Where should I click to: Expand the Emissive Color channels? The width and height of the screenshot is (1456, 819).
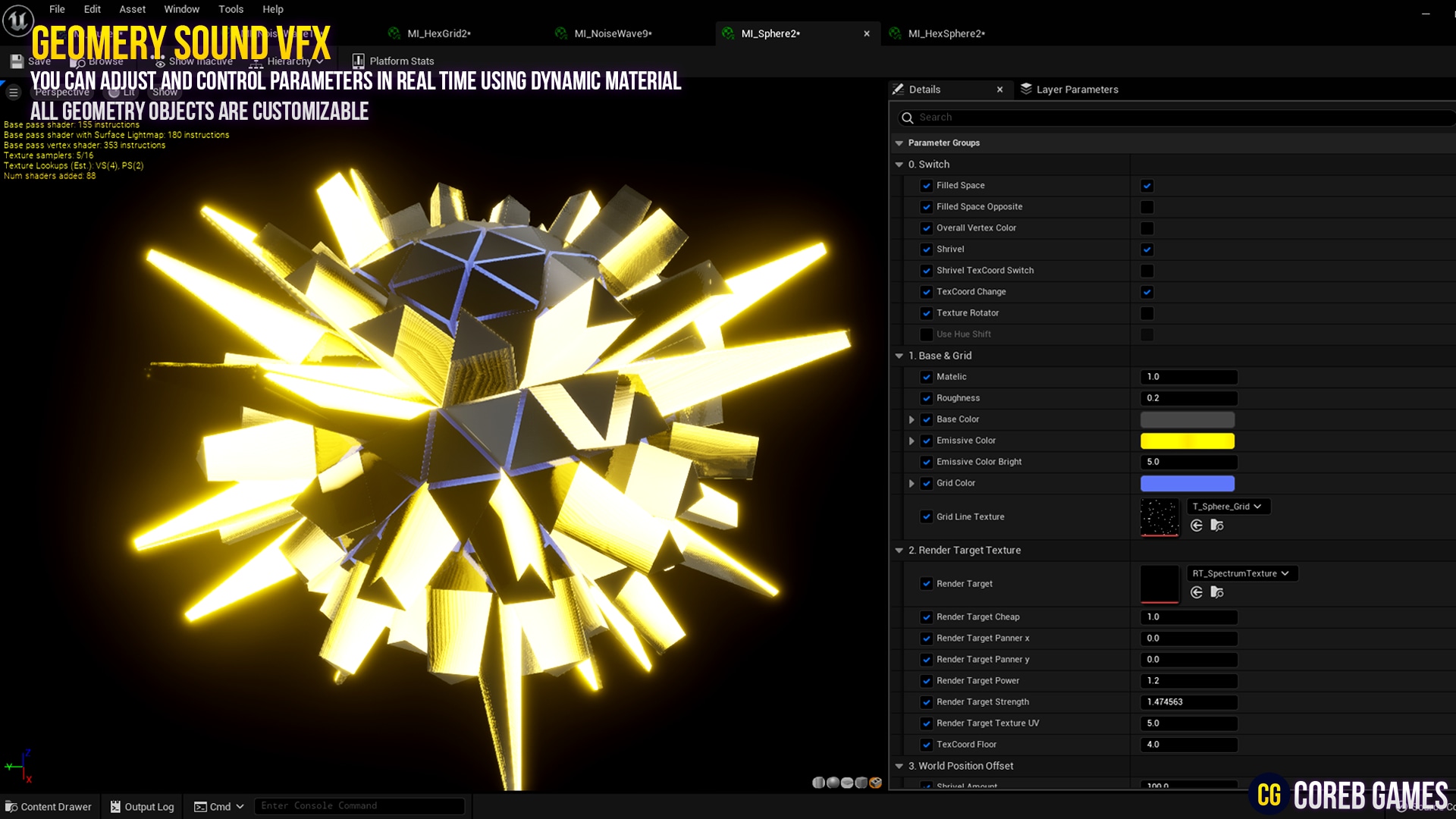[x=912, y=441]
